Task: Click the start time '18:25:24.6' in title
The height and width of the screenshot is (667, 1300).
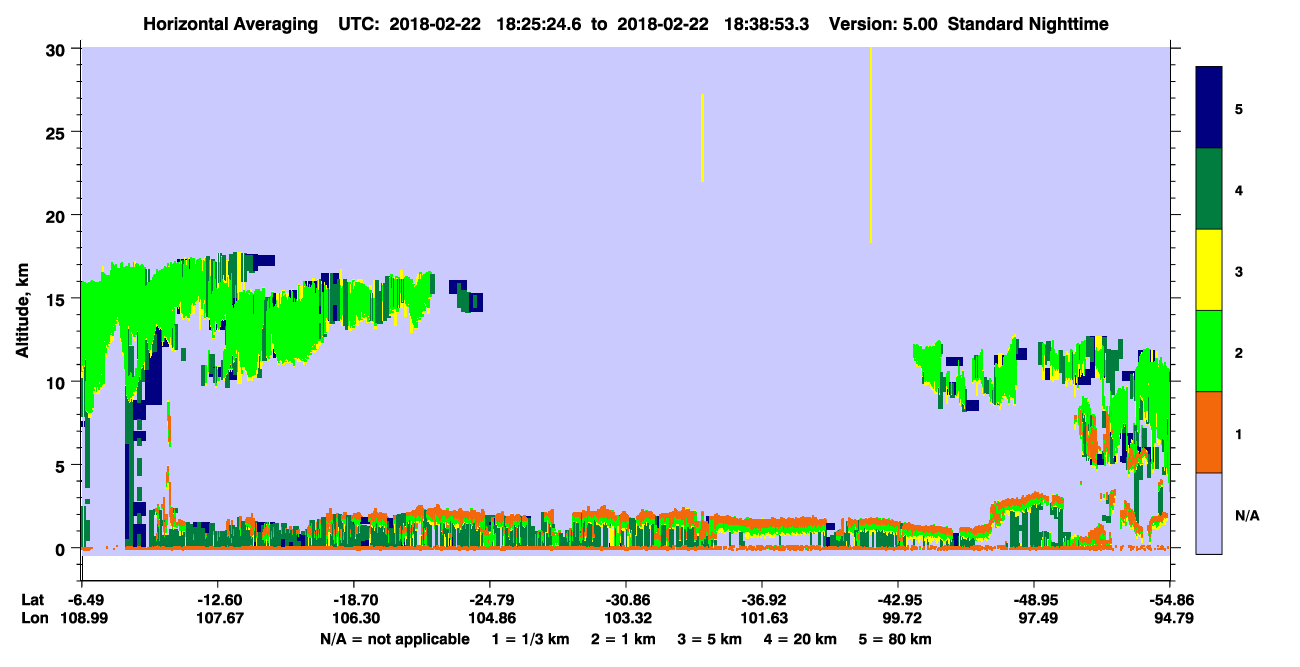Action: [540, 24]
